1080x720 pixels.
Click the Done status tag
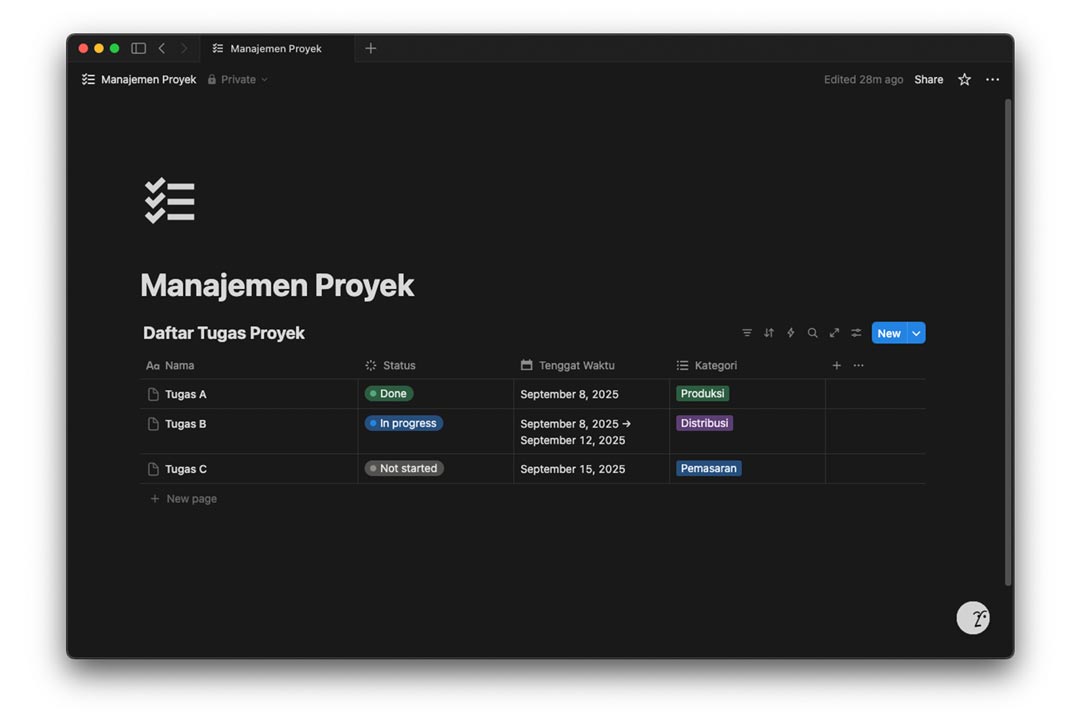(388, 393)
